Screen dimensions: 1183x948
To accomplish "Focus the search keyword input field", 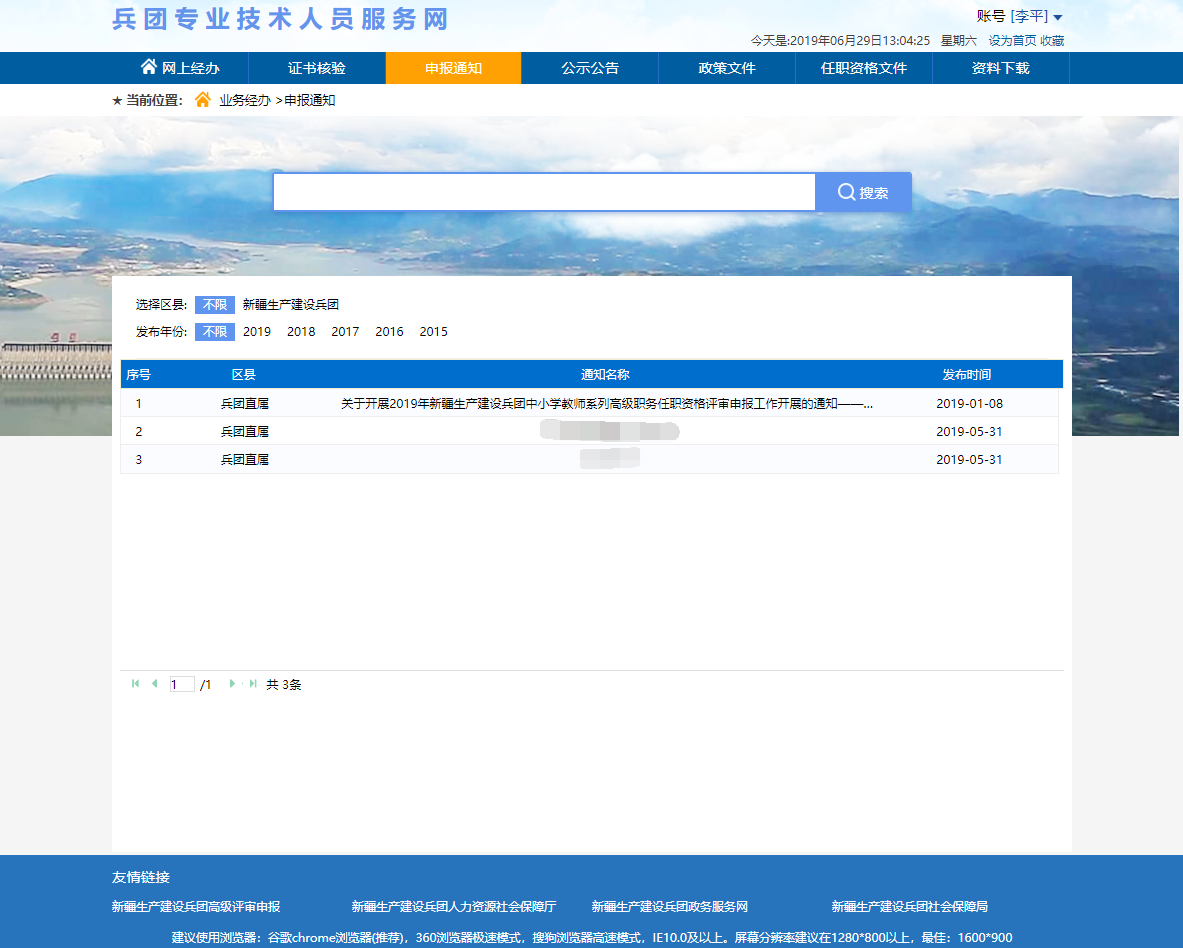I will pyautogui.click(x=544, y=192).
